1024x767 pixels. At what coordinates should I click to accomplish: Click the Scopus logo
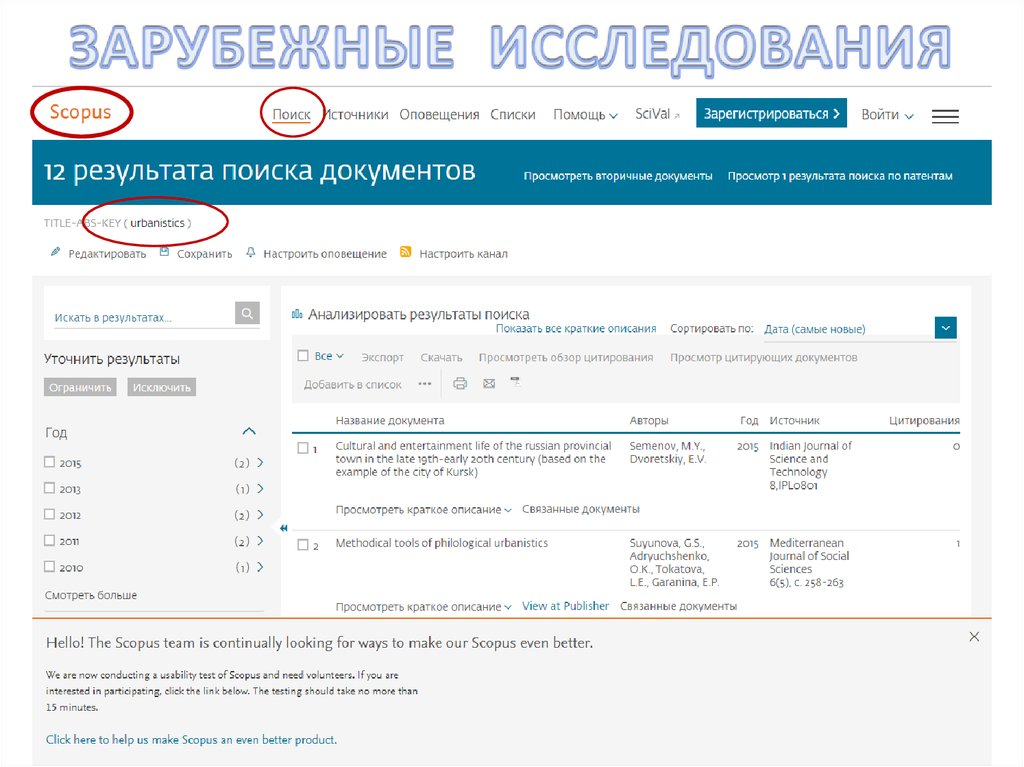(x=81, y=112)
